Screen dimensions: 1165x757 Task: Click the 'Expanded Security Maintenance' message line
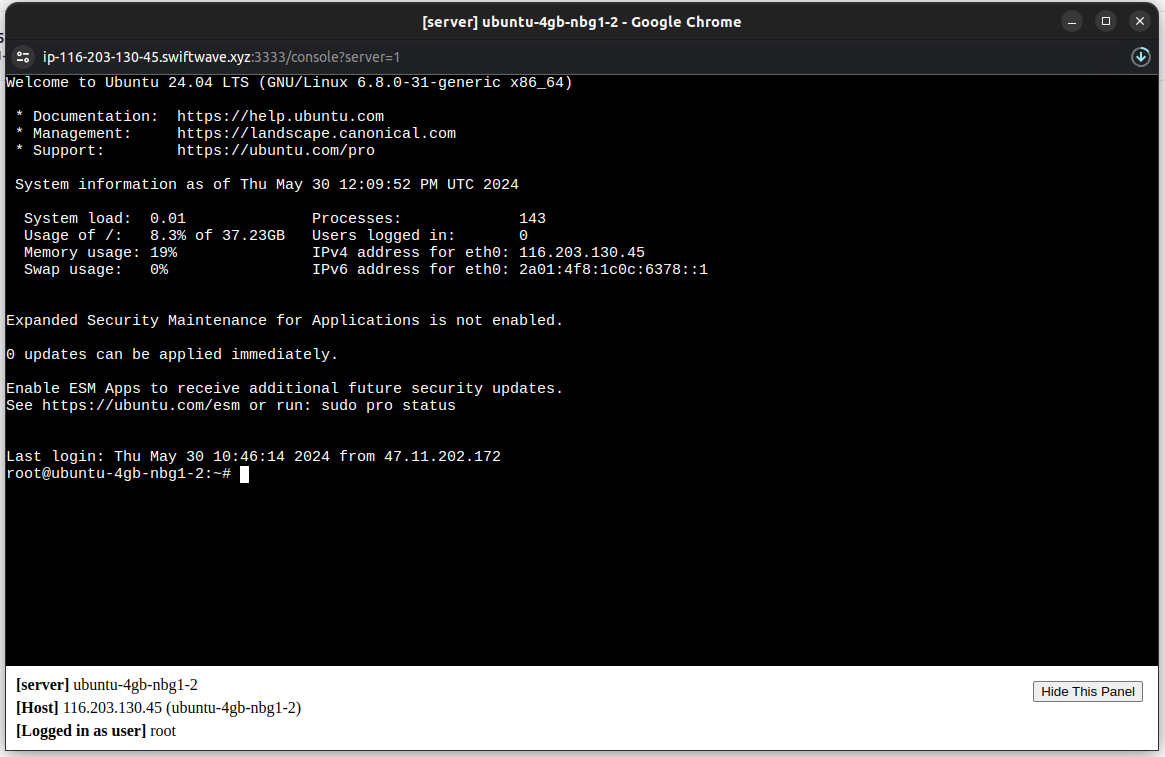click(x=285, y=320)
